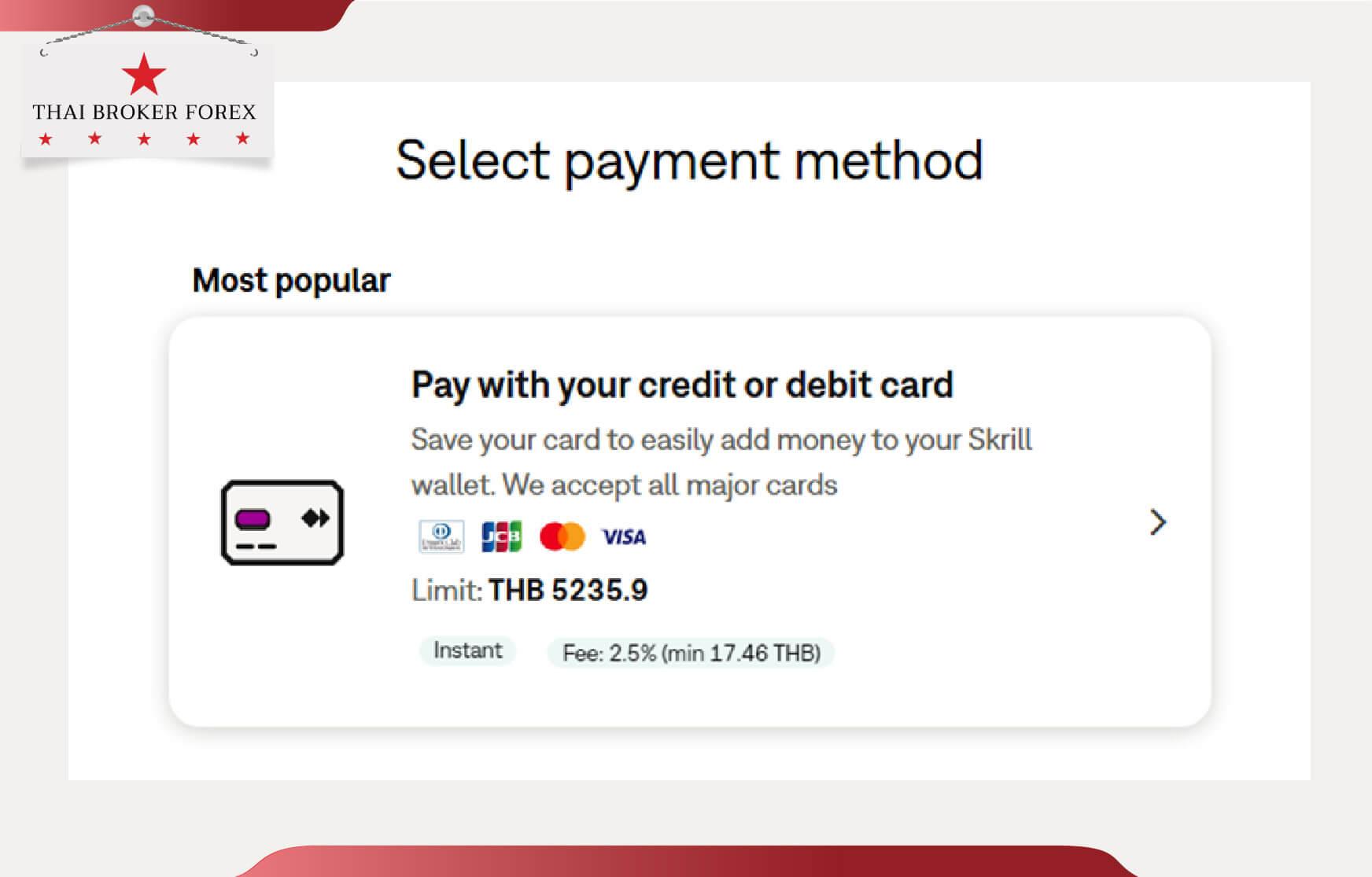Click the Diners Club card logo
The image size is (1372, 877).
(x=441, y=536)
